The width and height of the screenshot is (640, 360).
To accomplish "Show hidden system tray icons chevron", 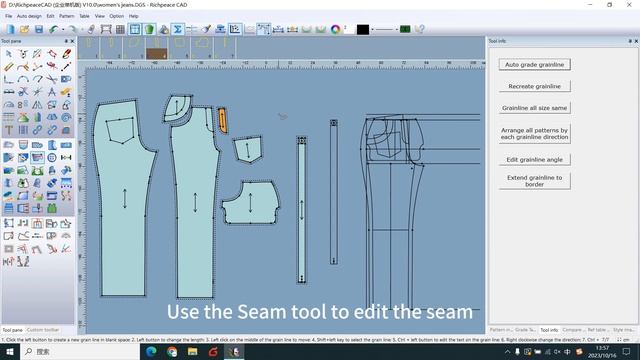I will click(507, 351).
